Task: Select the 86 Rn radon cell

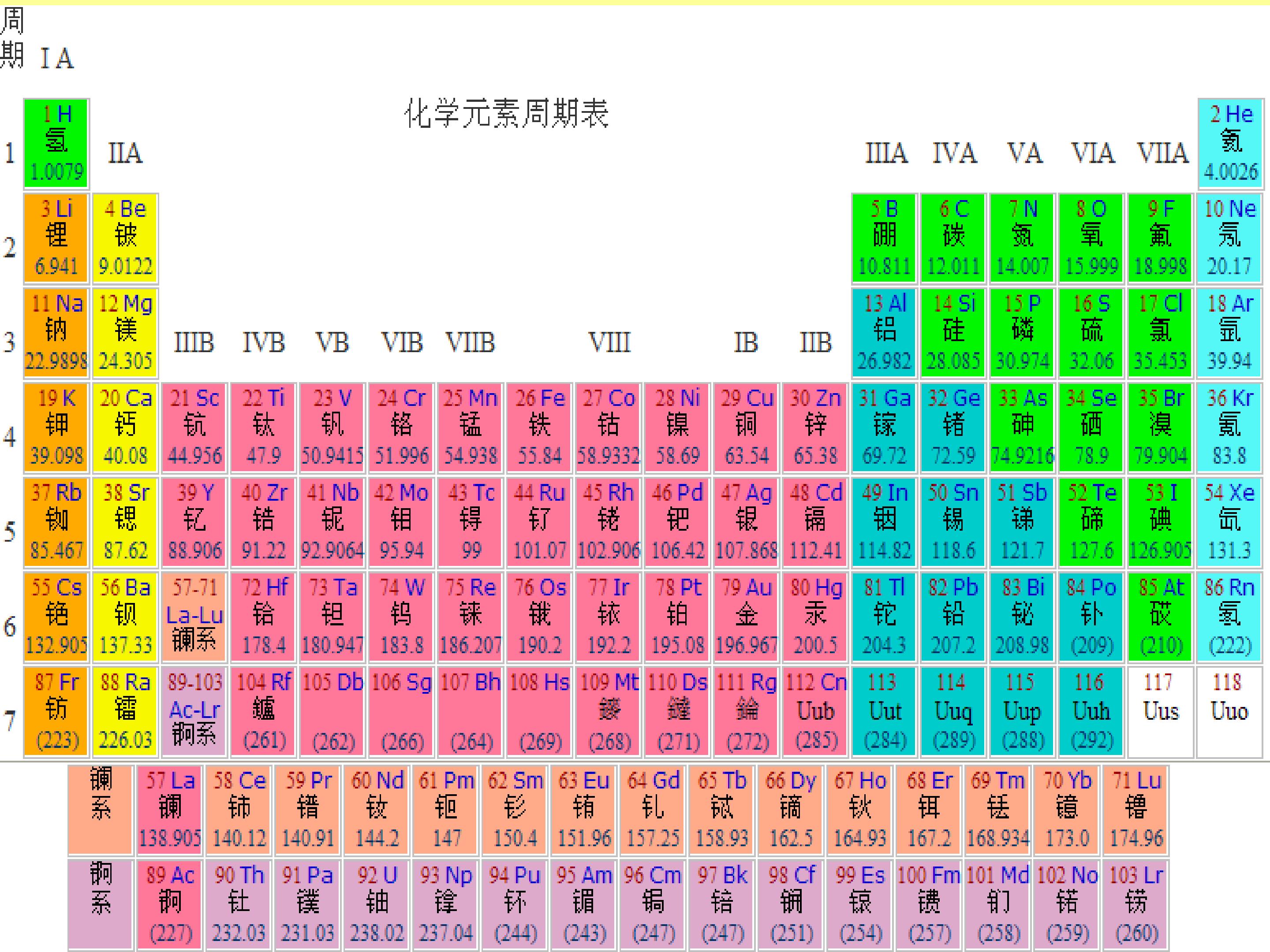Action: coord(1230,617)
